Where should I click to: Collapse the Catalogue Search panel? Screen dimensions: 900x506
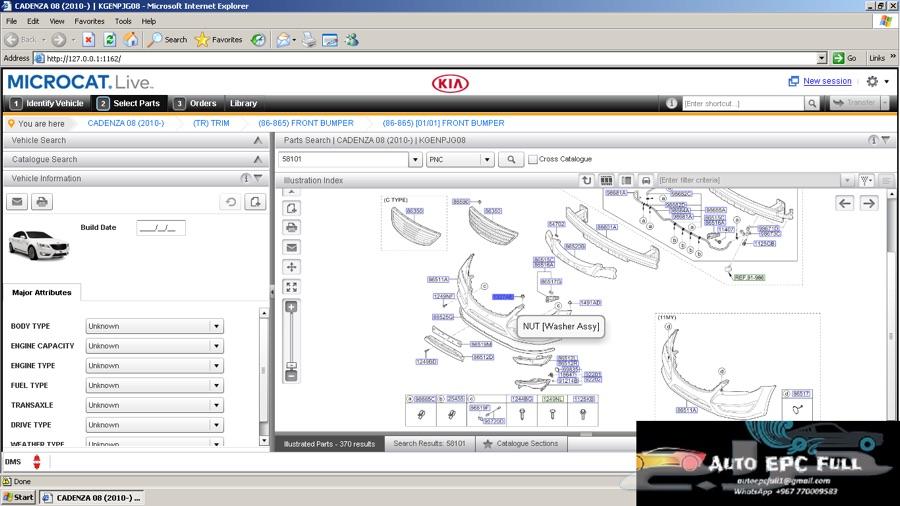click(x=258, y=159)
